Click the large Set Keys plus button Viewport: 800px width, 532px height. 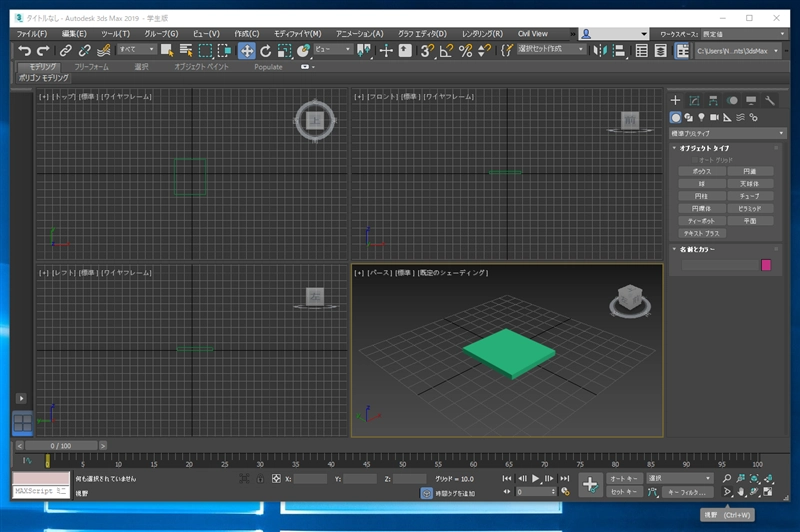(590, 484)
